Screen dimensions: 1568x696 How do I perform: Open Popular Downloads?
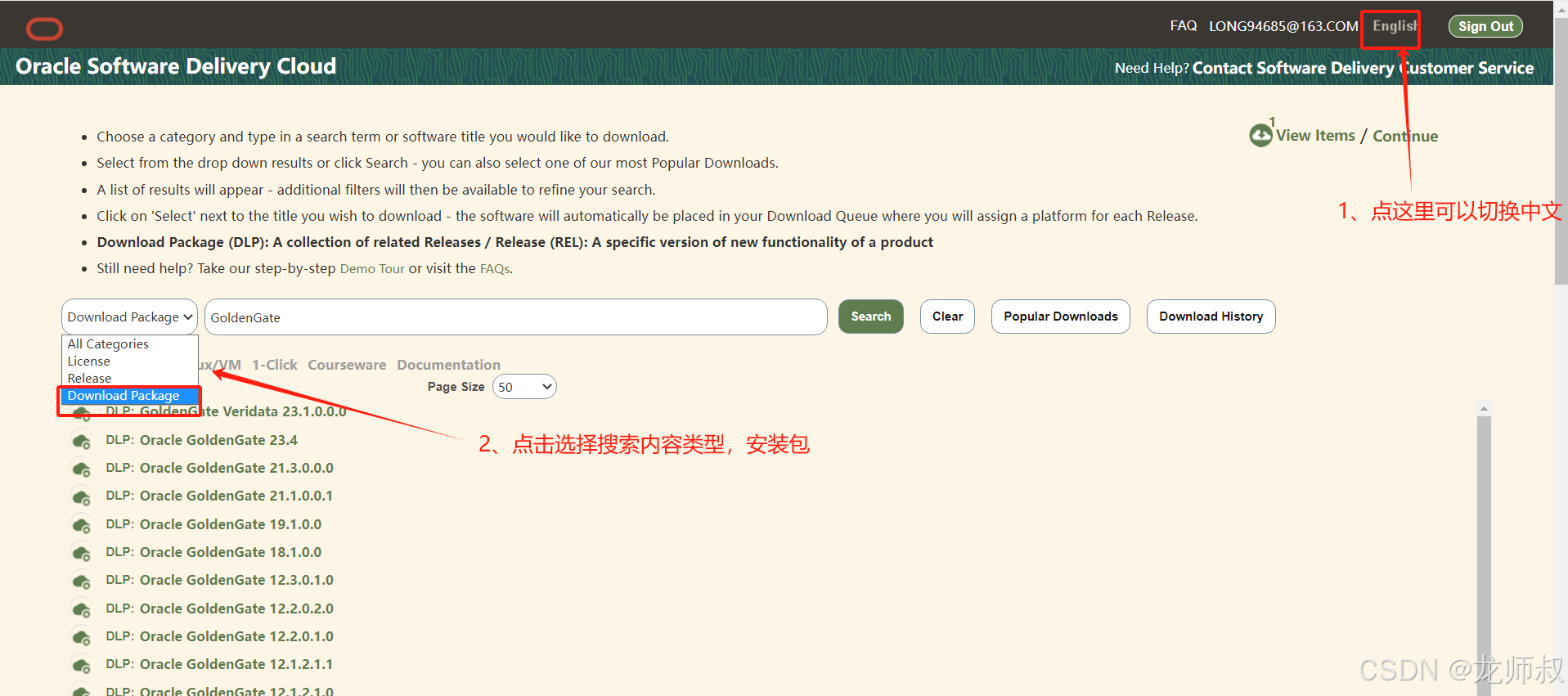1060,317
